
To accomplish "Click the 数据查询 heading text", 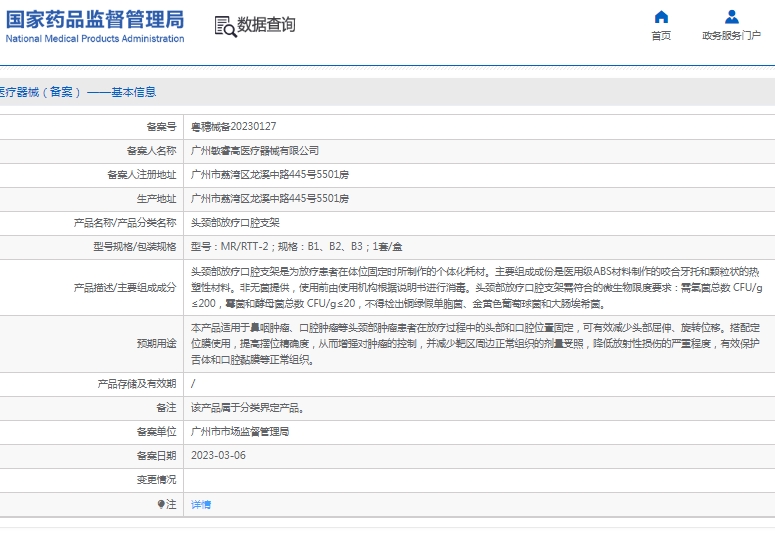I will point(266,24).
